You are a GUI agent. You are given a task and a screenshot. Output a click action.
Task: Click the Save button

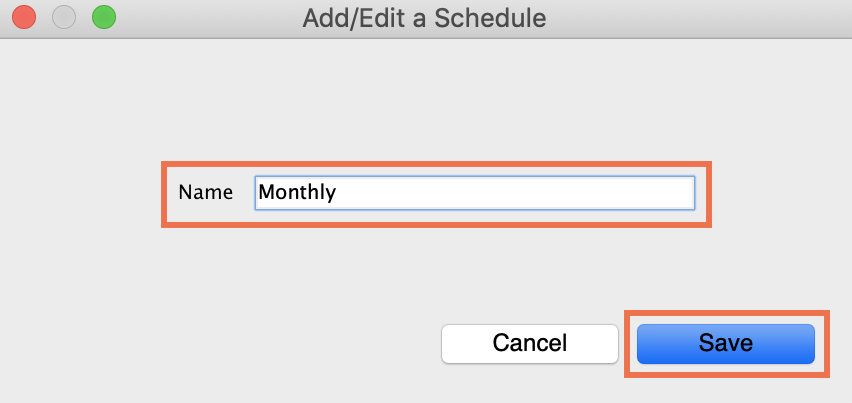pyautogui.click(x=725, y=343)
